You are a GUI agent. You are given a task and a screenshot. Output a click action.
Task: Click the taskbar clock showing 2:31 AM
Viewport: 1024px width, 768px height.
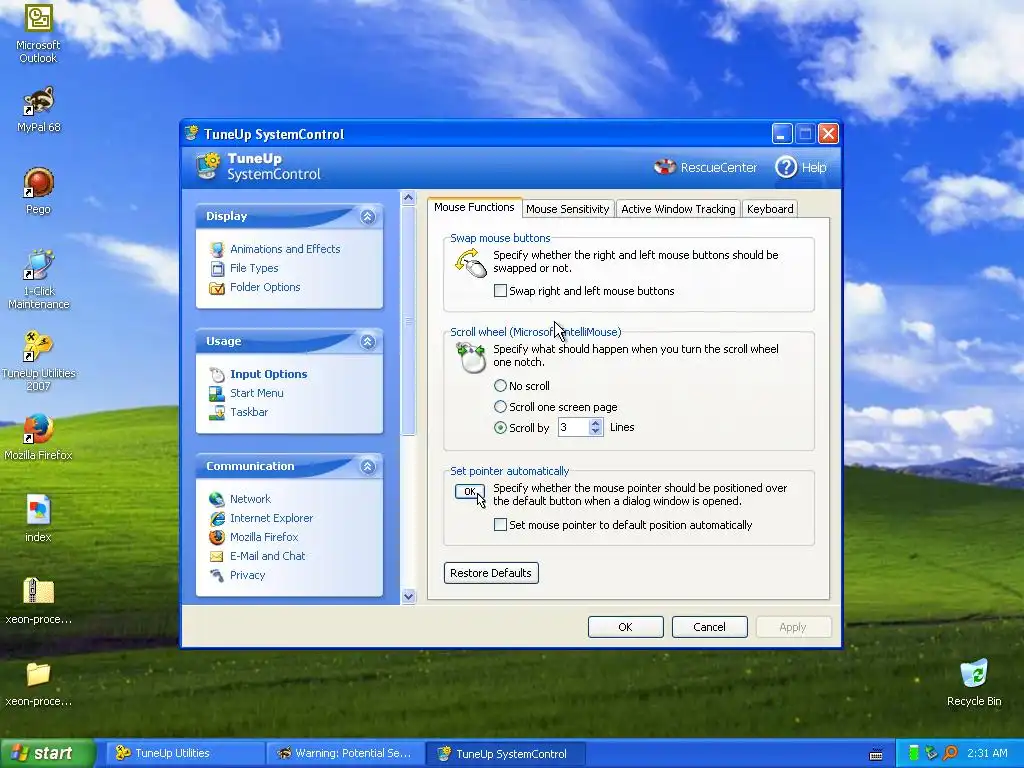click(x=987, y=753)
